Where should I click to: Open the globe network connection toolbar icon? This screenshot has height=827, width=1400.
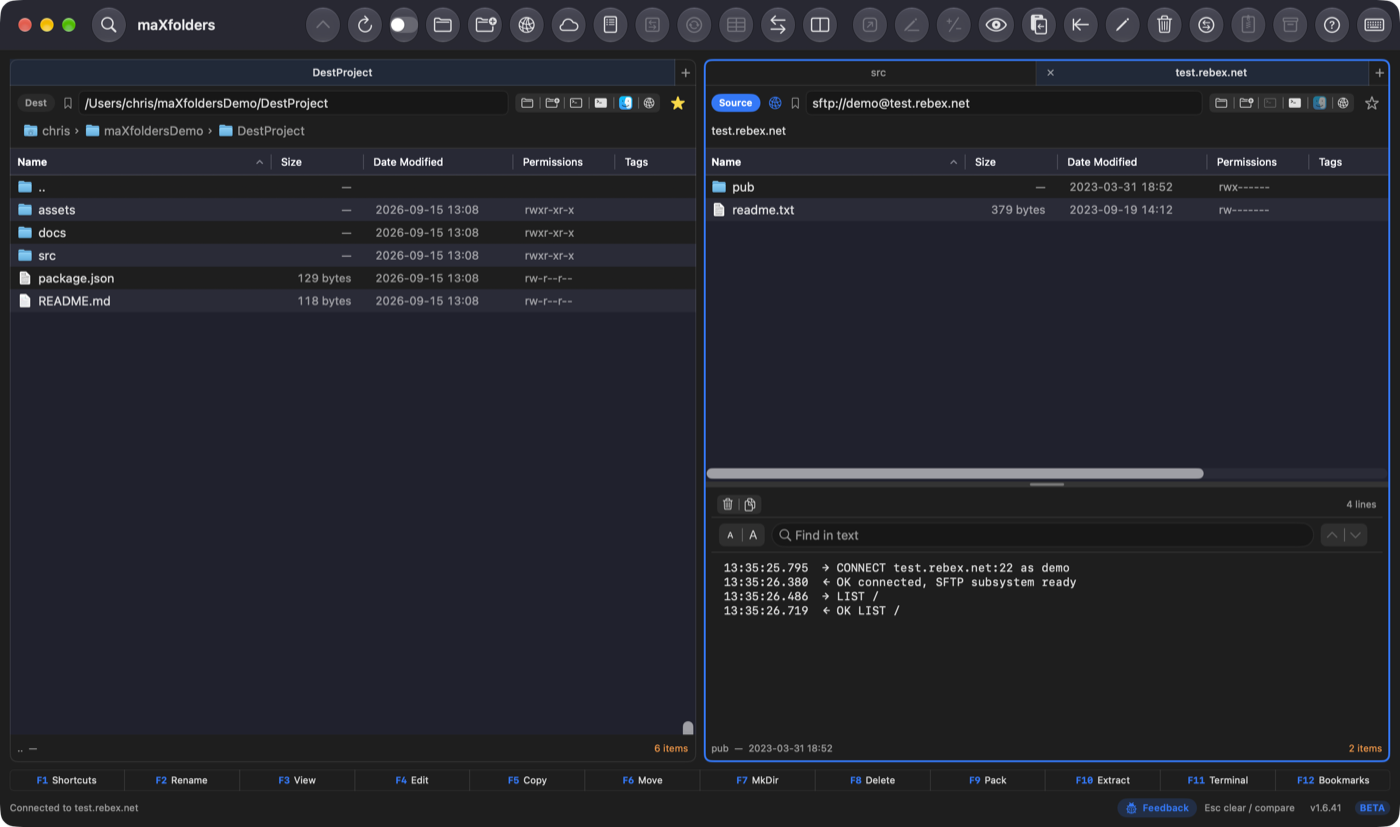[527, 25]
